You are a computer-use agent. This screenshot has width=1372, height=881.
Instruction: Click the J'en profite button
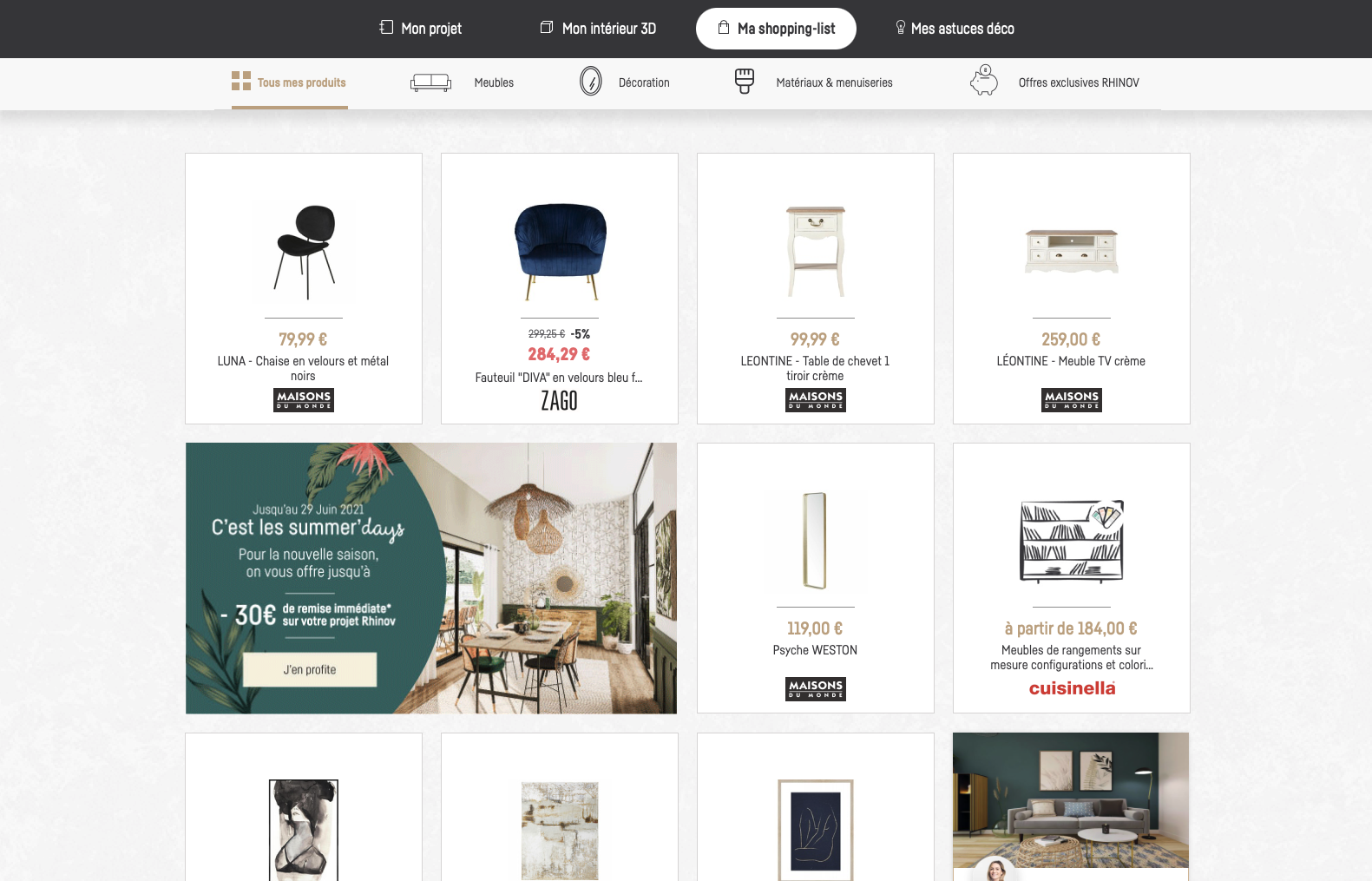(x=310, y=669)
